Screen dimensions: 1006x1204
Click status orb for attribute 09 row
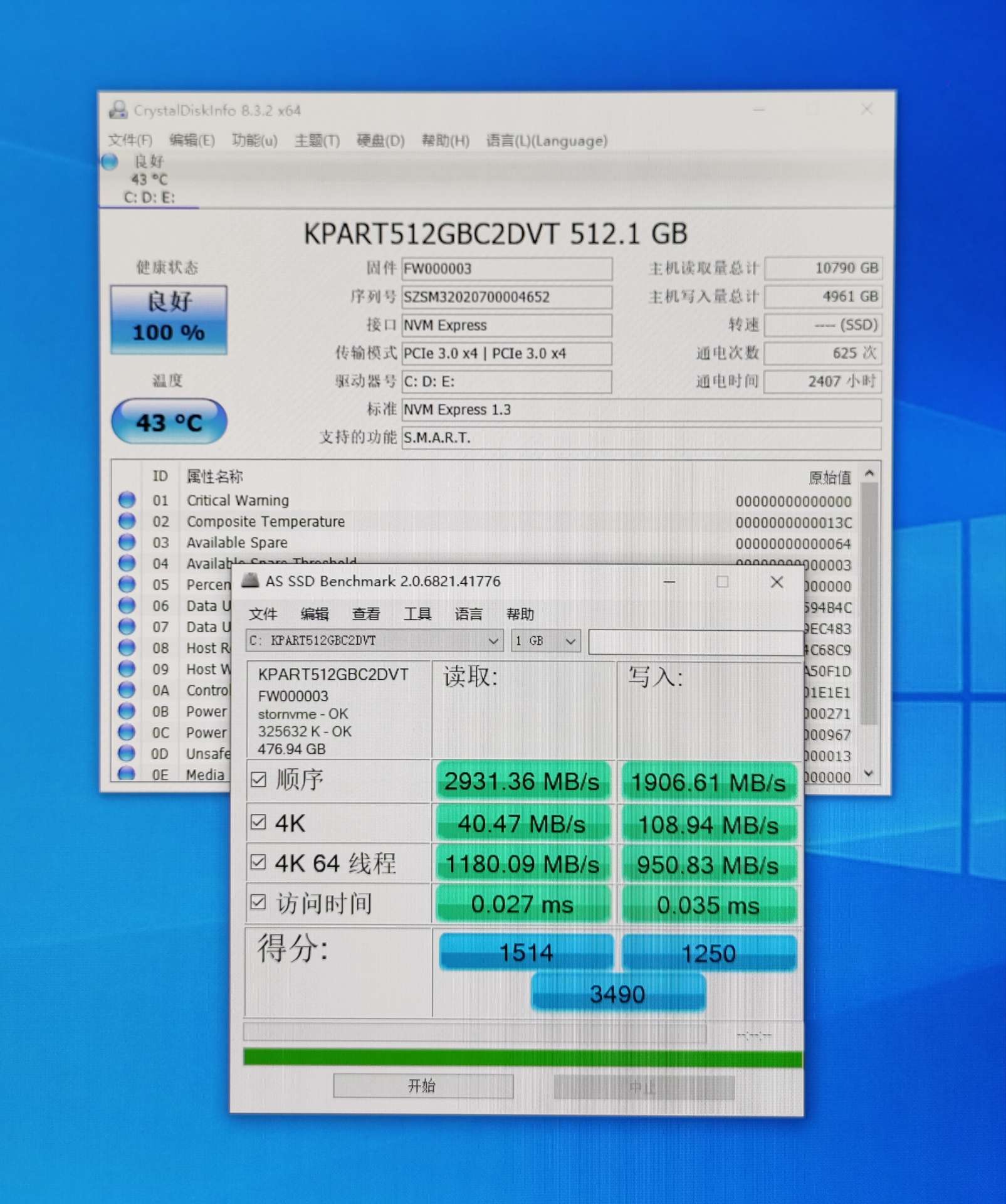[x=127, y=669]
